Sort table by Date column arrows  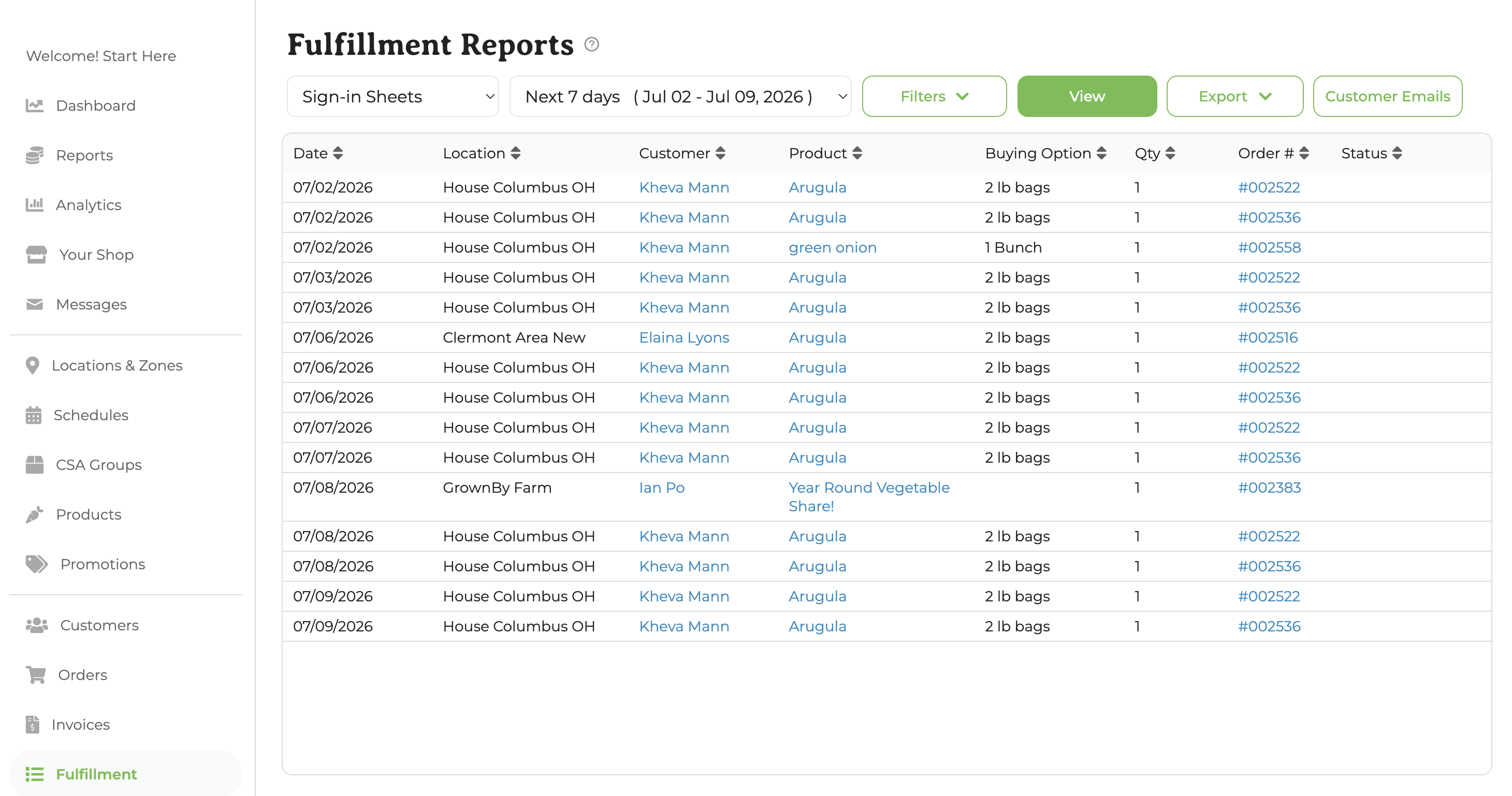tap(338, 153)
